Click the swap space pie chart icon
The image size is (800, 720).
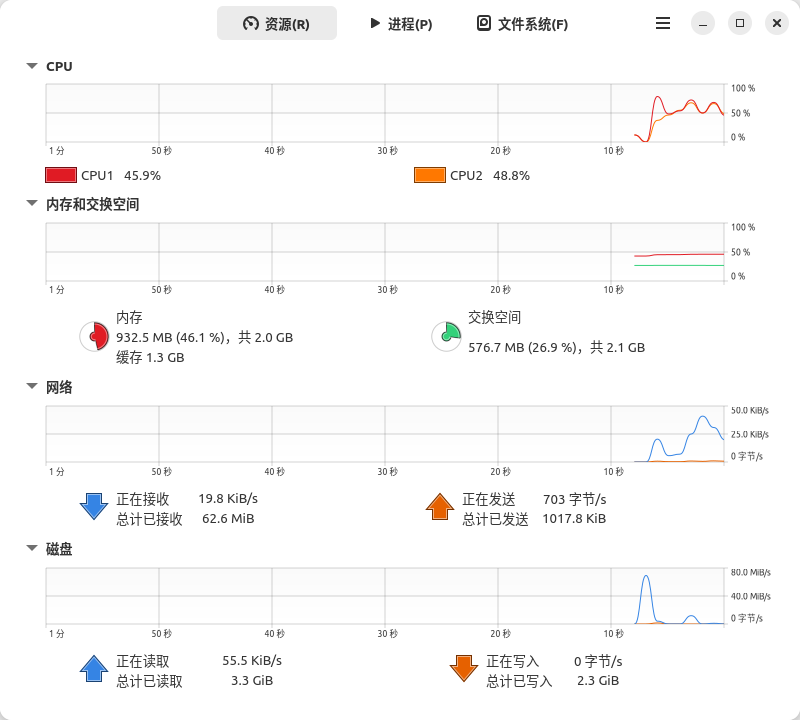click(445, 337)
